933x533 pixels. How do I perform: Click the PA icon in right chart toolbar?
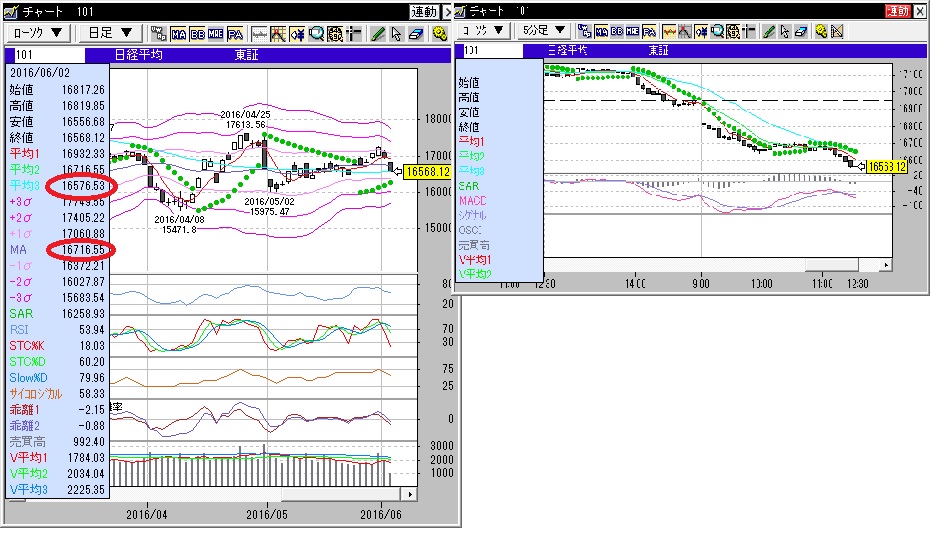[649, 31]
